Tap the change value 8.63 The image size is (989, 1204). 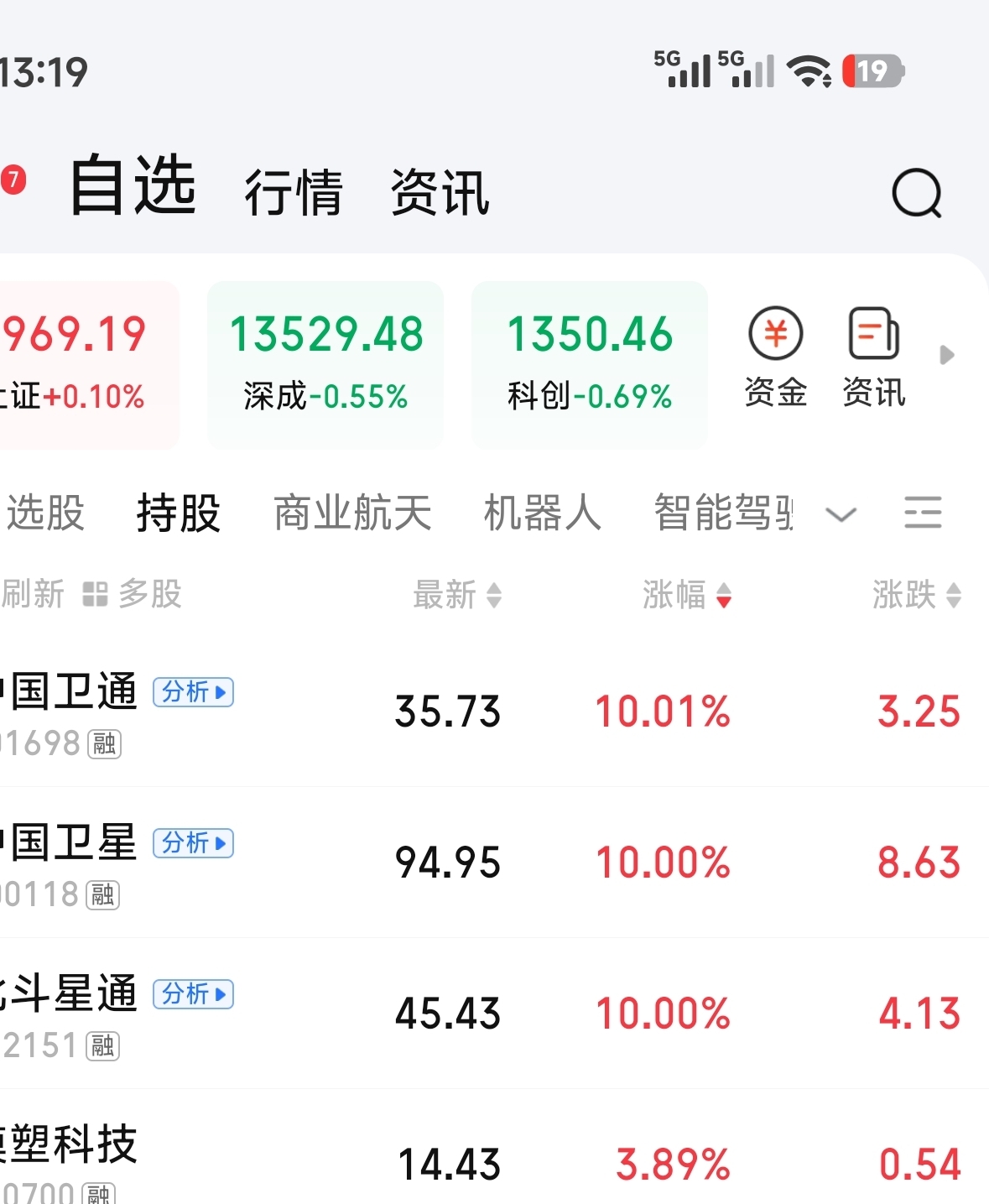point(919,863)
